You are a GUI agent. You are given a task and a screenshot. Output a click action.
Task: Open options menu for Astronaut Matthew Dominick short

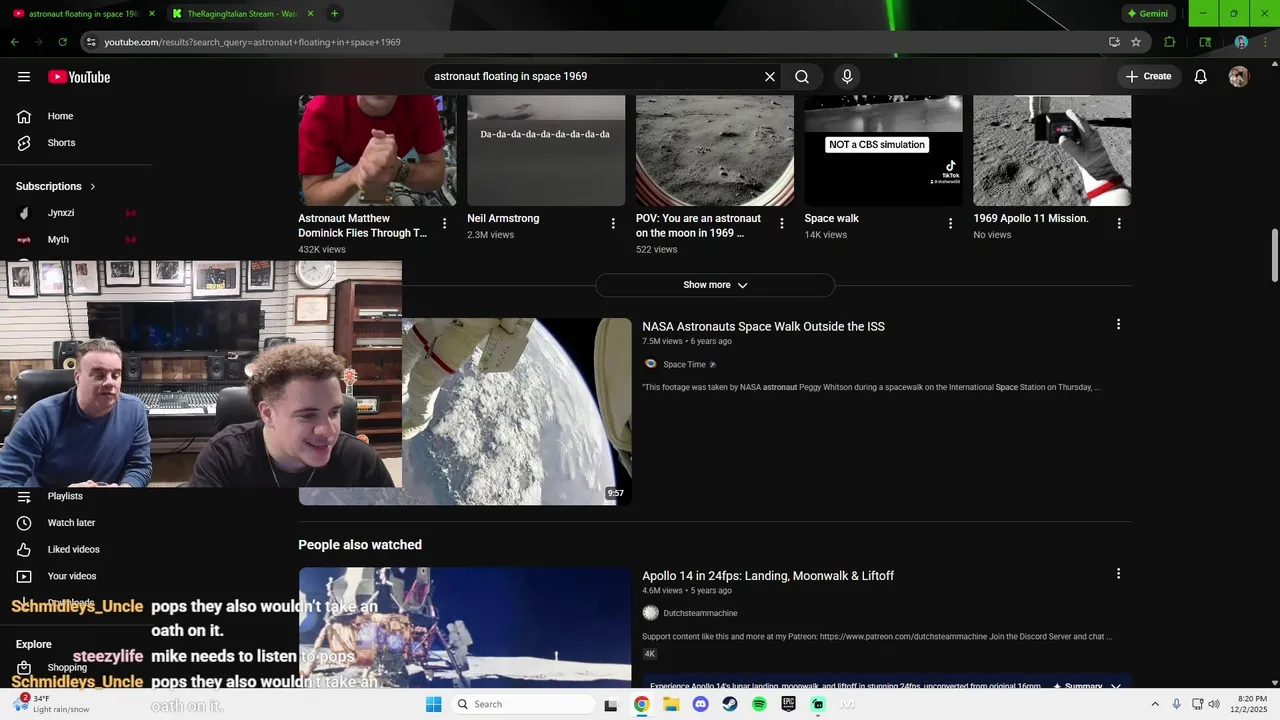pyautogui.click(x=445, y=224)
